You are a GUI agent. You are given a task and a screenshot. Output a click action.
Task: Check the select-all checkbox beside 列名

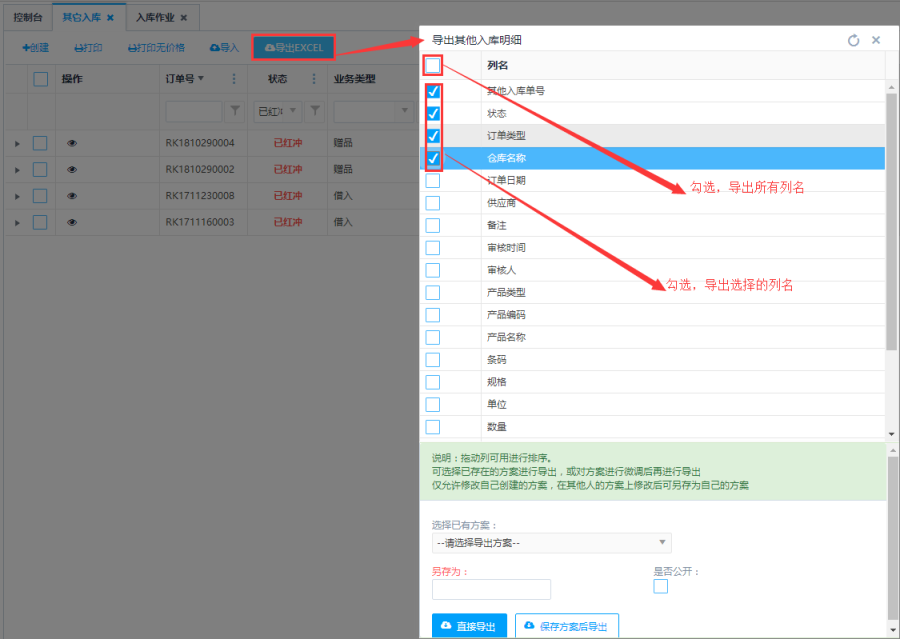pos(433,66)
